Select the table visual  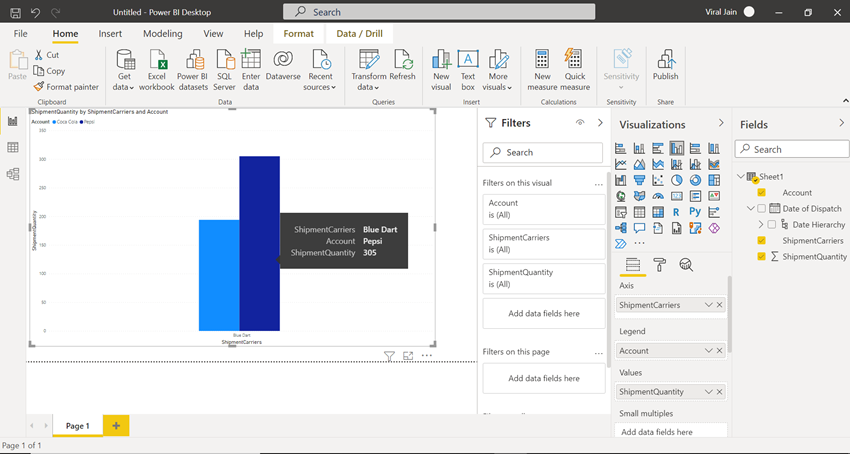(x=640, y=212)
